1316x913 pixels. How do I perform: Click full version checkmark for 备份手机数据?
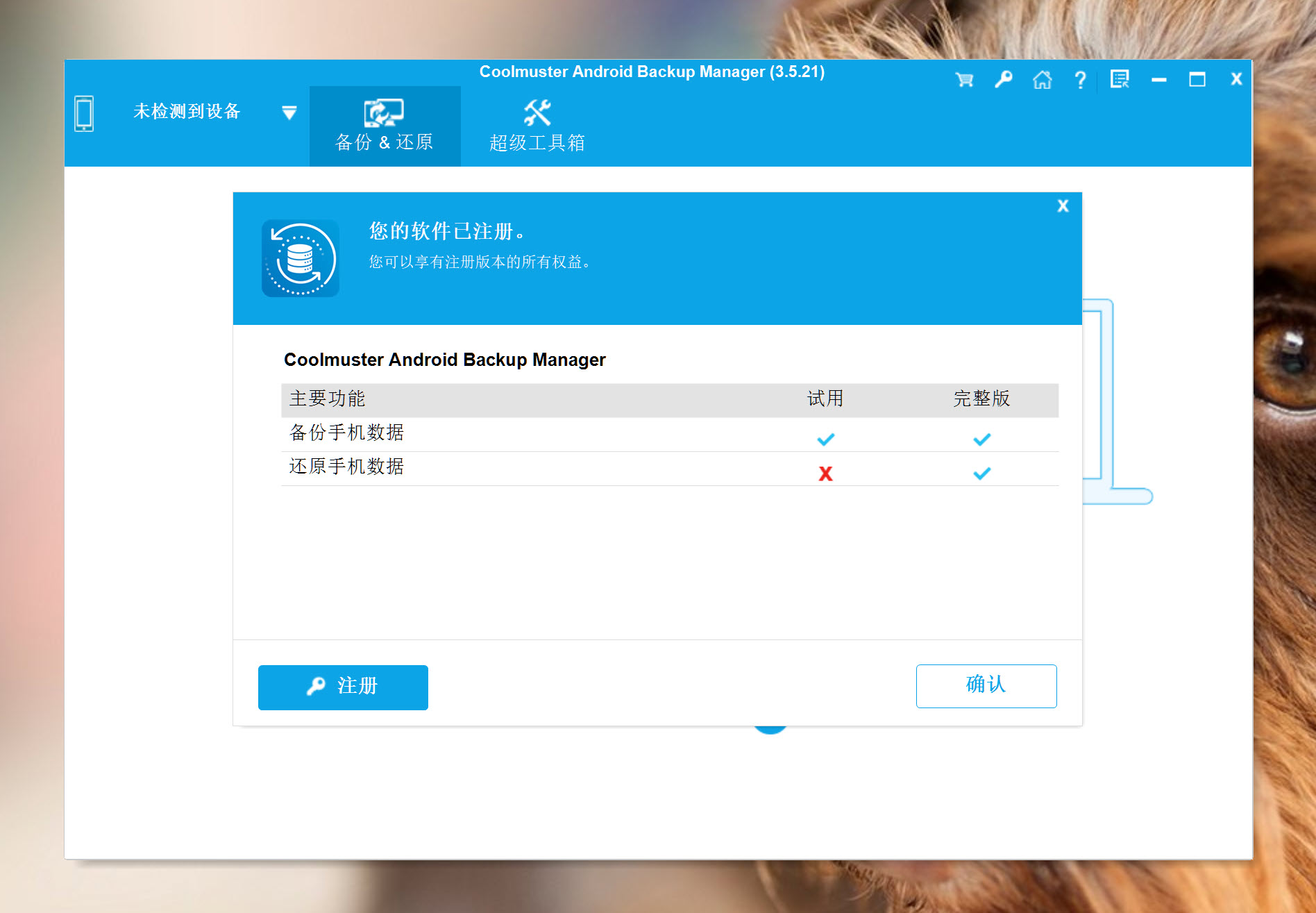pyautogui.click(x=982, y=439)
